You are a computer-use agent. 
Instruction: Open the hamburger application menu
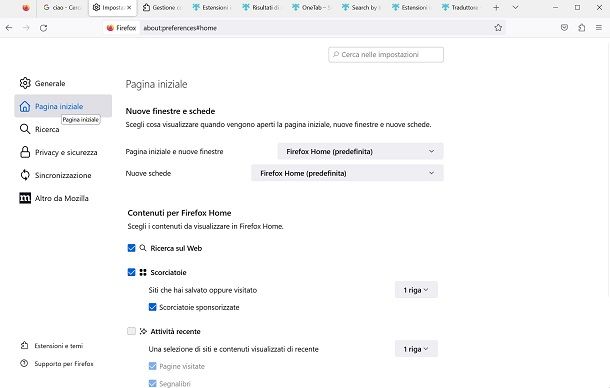point(599,28)
